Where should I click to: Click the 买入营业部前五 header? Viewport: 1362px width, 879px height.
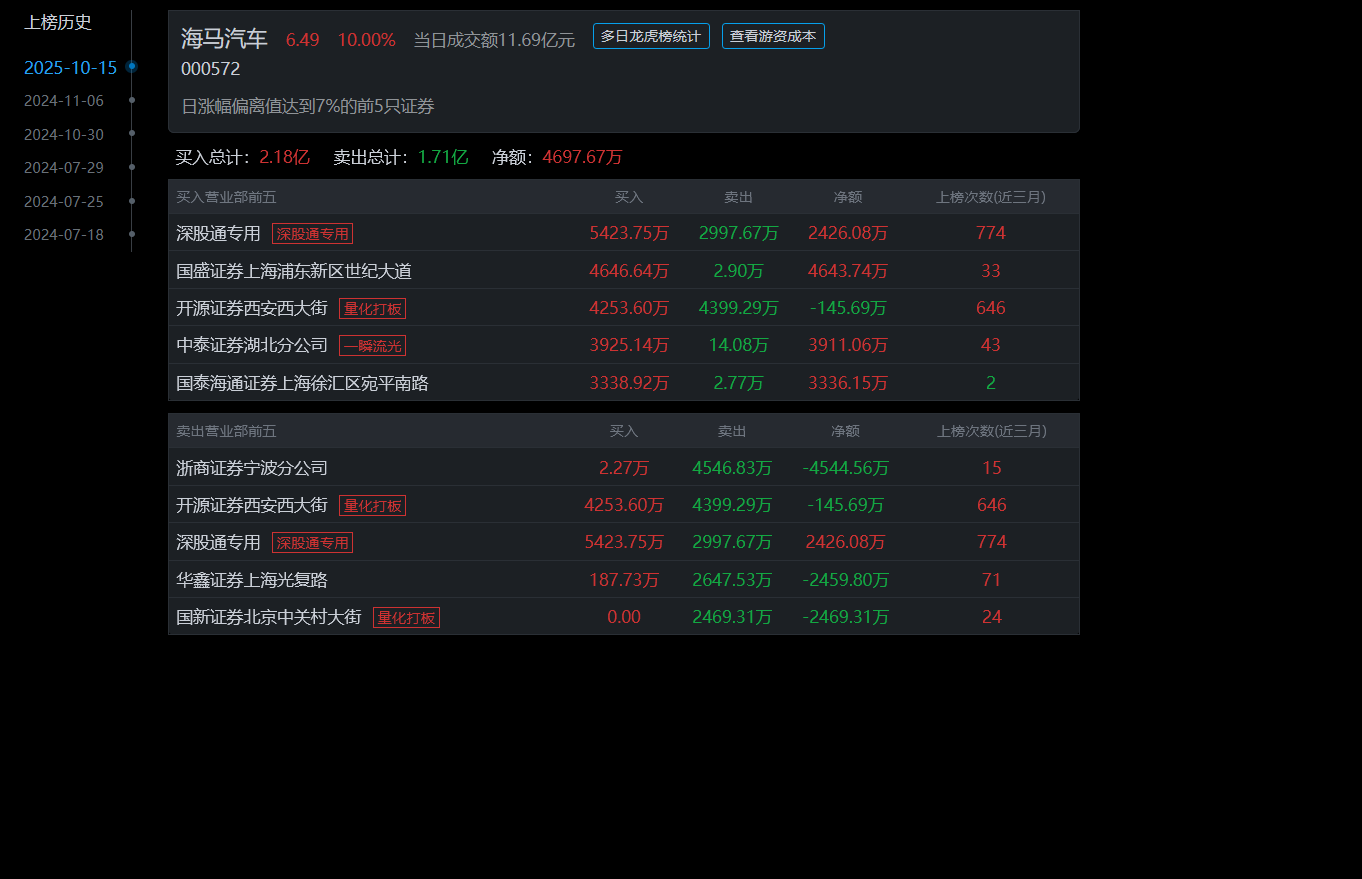226,197
